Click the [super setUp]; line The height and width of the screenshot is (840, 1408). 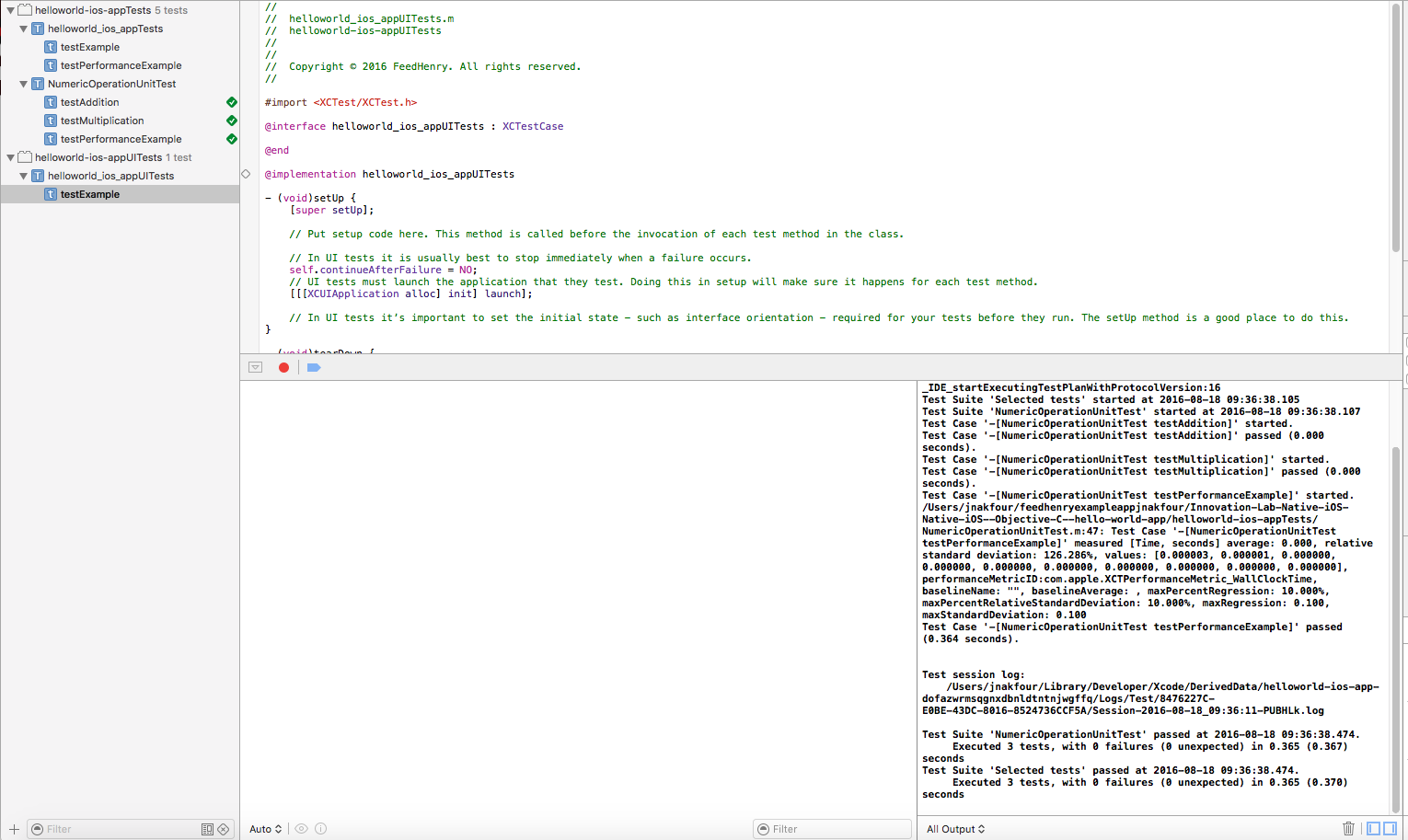[331, 210]
